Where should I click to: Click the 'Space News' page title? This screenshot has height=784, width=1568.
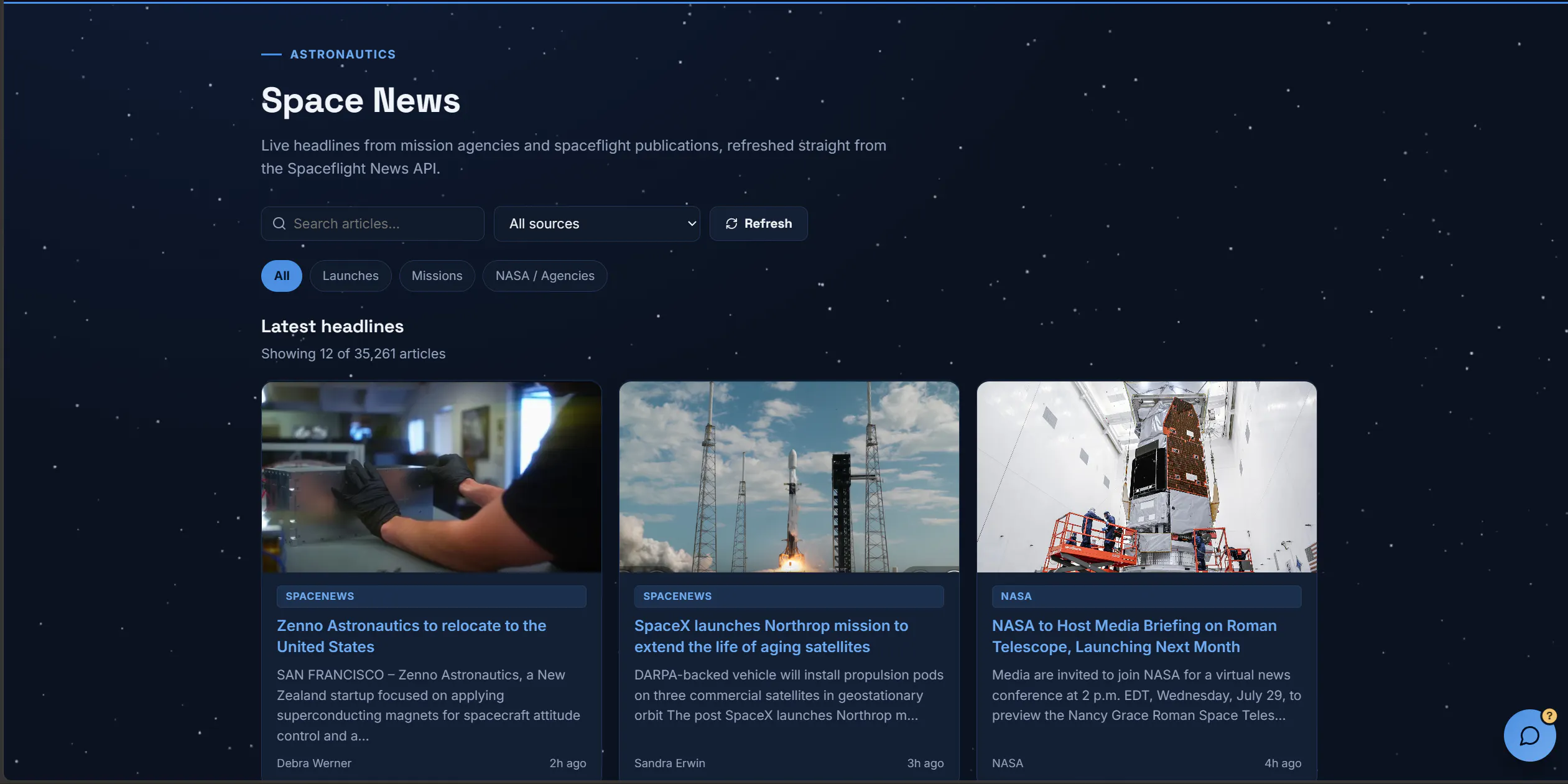click(361, 100)
